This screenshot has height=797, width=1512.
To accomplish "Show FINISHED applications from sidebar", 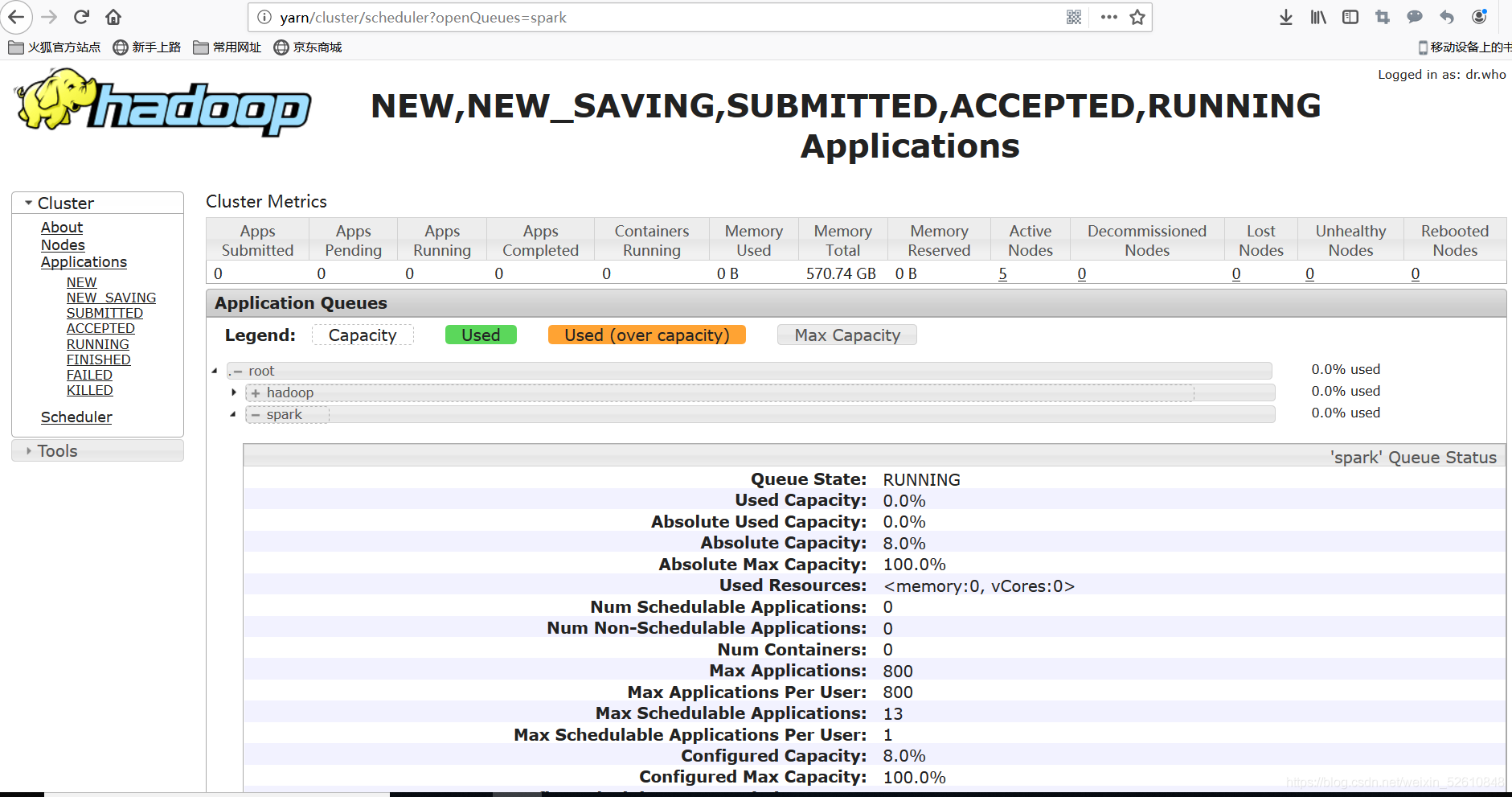I will coord(98,359).
